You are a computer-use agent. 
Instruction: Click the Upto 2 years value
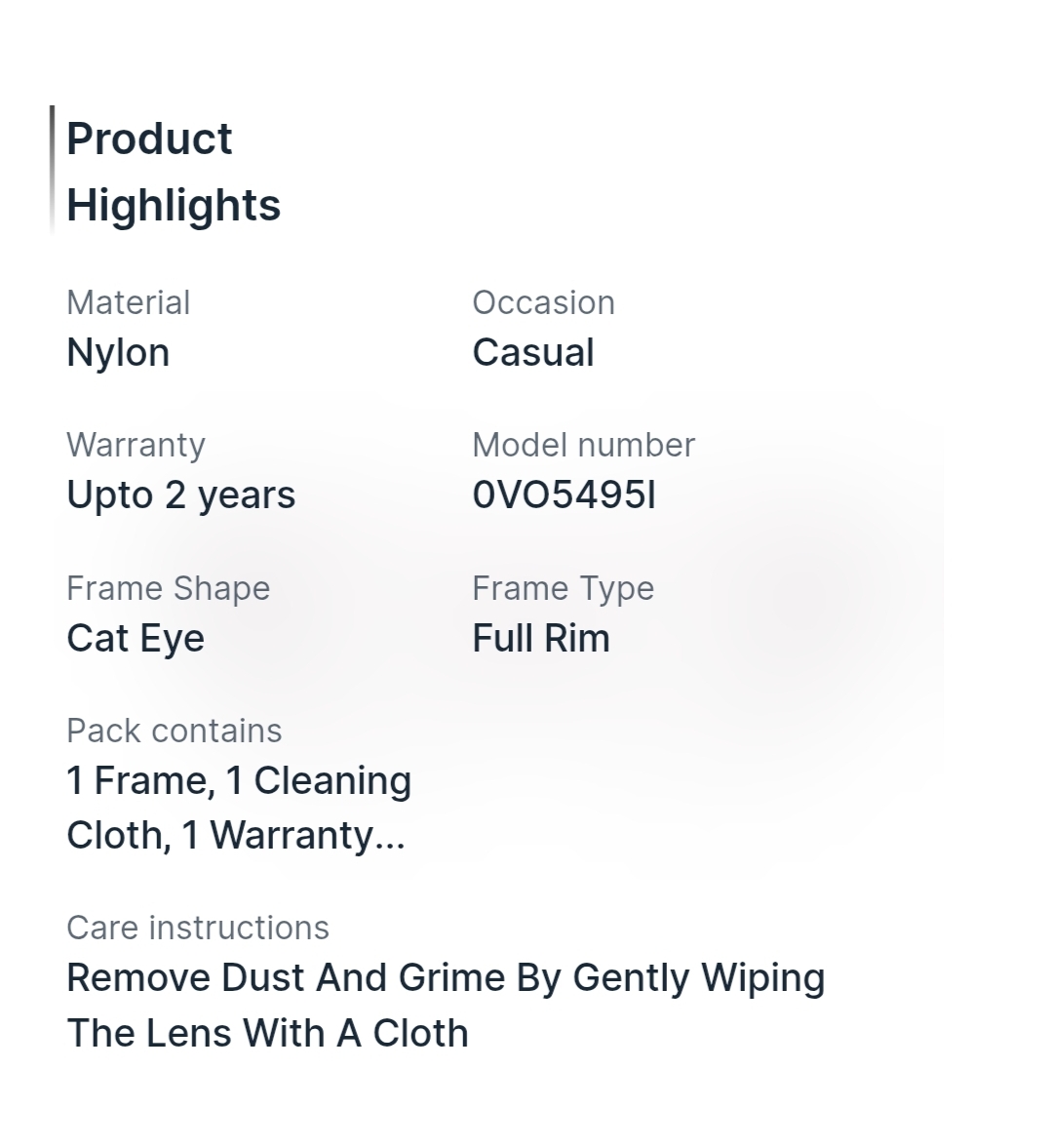[x=180, y=495]
